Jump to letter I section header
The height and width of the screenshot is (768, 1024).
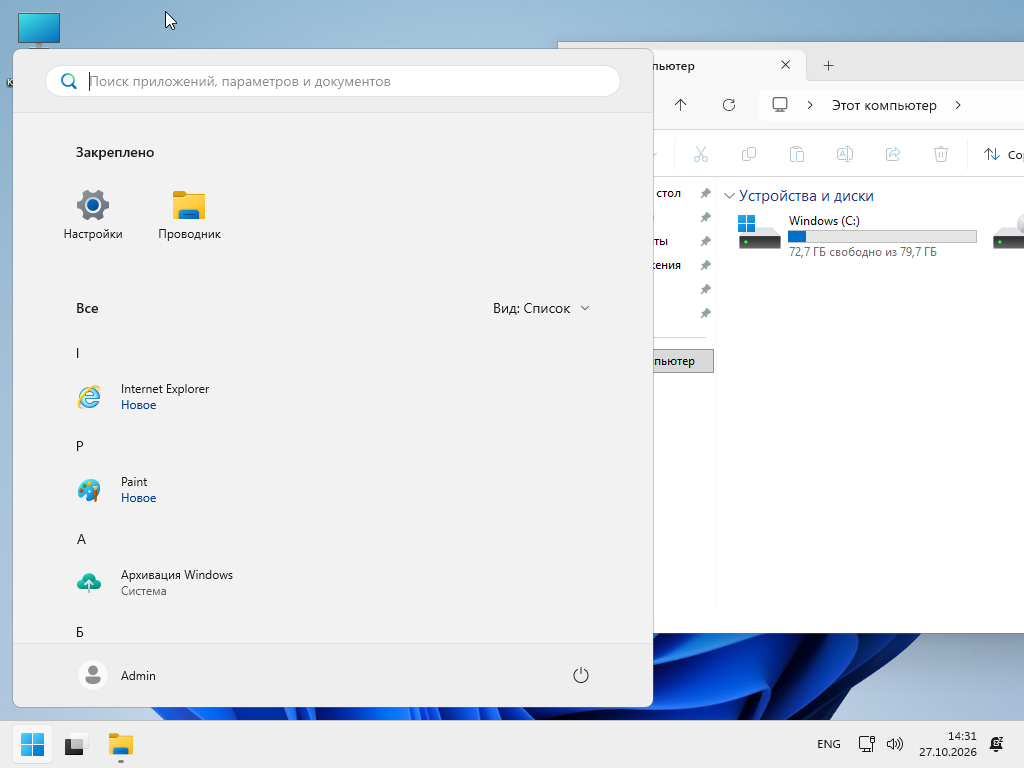coord(78,353)
